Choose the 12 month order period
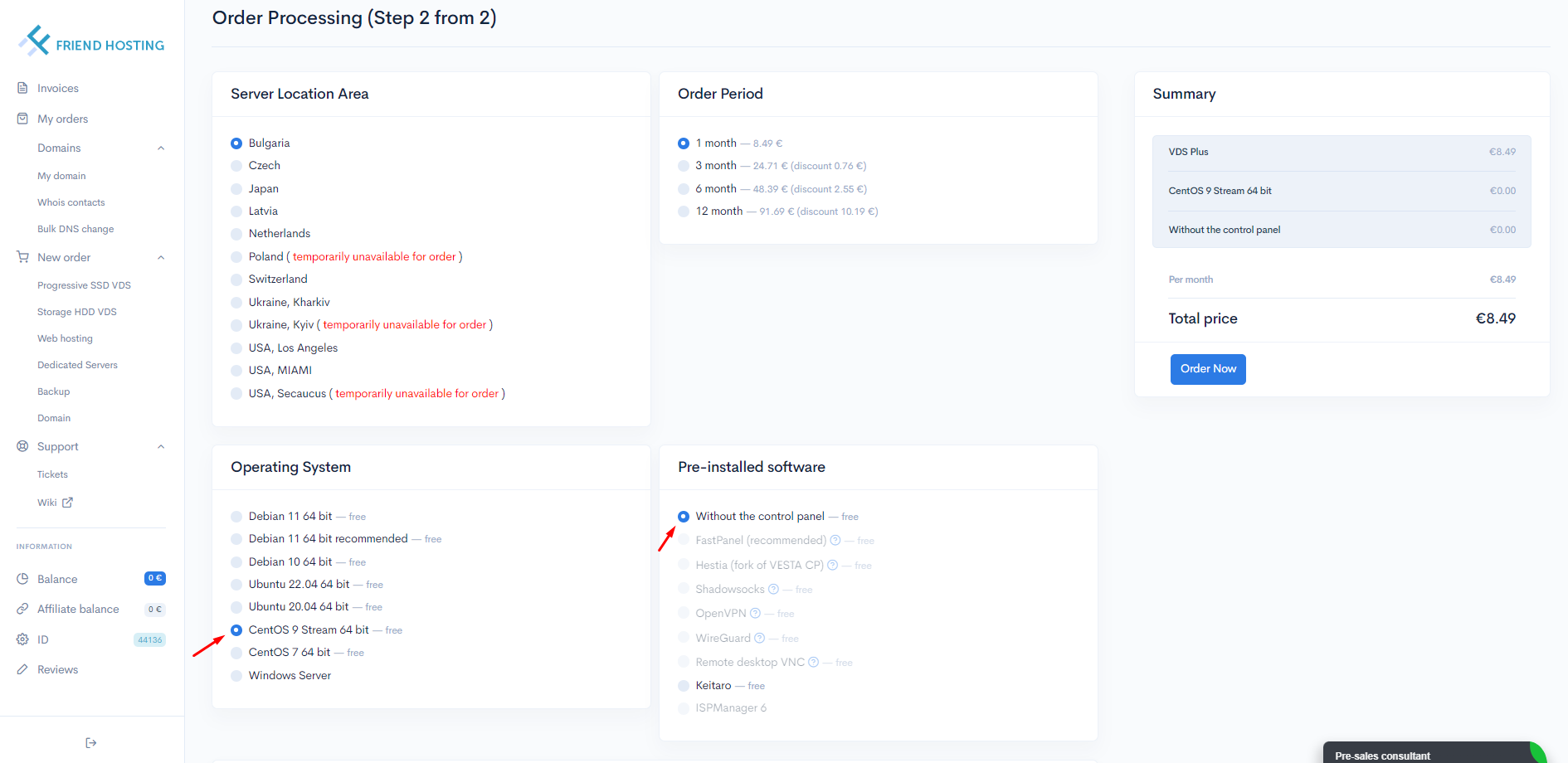This screenshot has width=1568, height=763. (684, 211)
